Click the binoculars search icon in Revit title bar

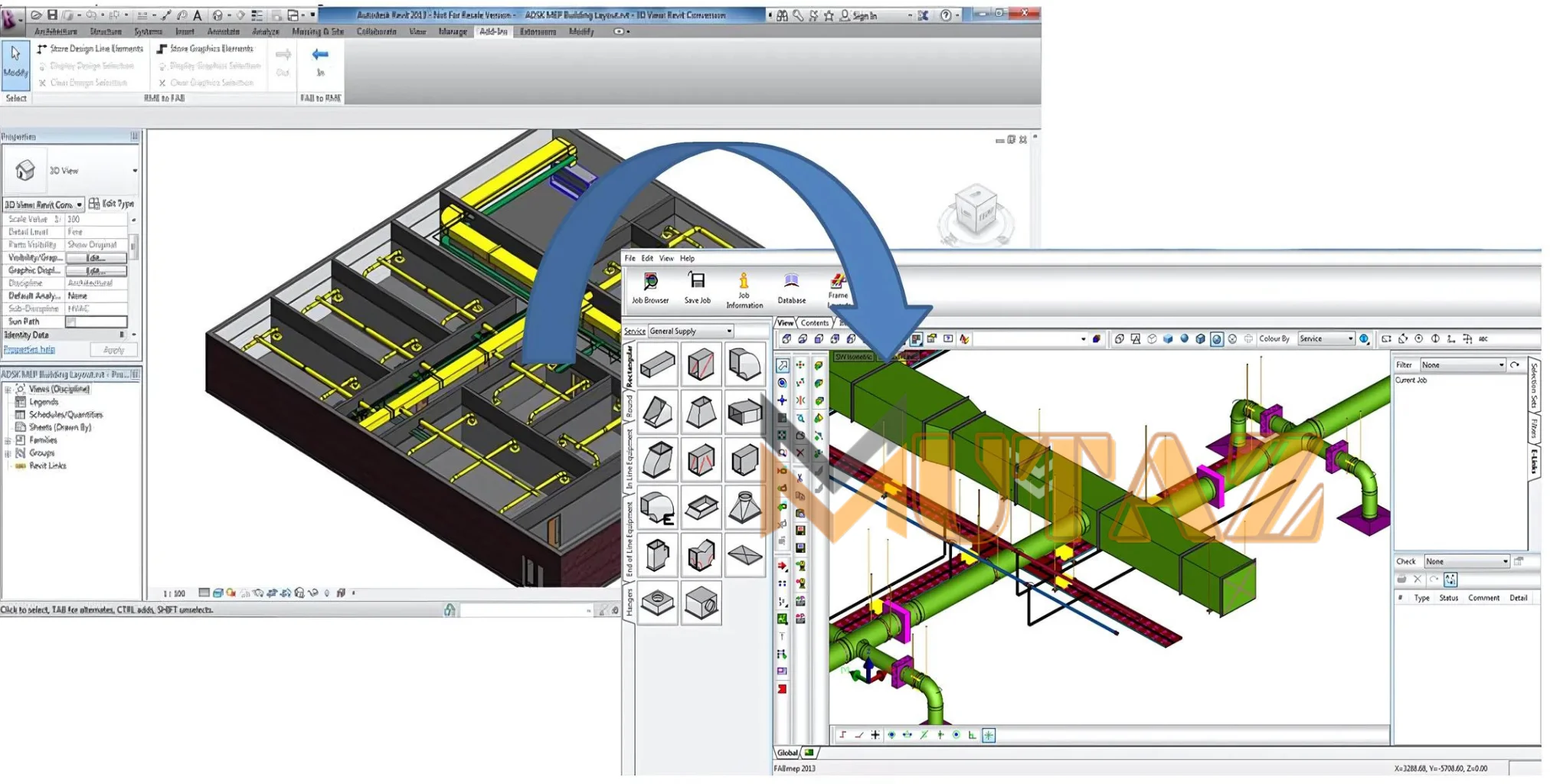(782, 15)
